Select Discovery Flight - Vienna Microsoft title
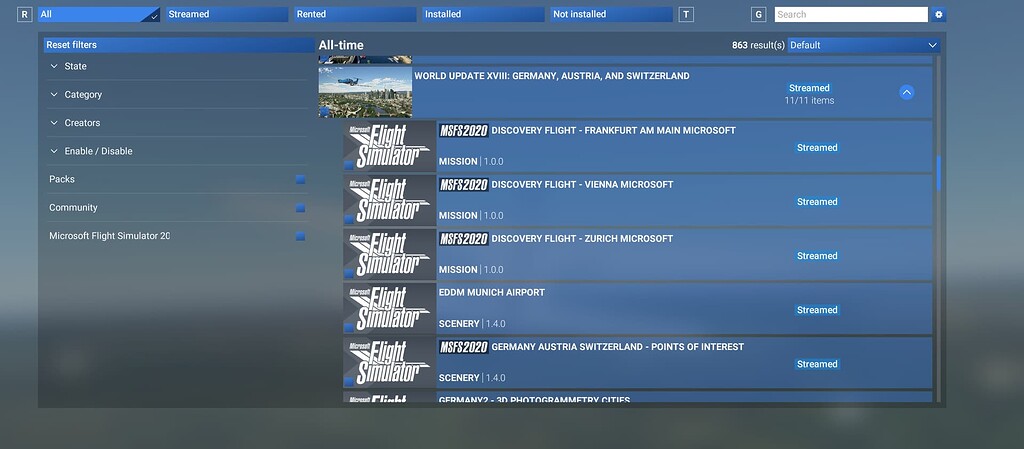 [x=582, y=185]
